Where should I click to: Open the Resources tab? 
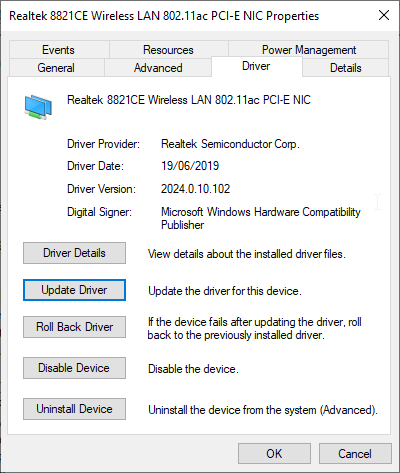(168, 50)
